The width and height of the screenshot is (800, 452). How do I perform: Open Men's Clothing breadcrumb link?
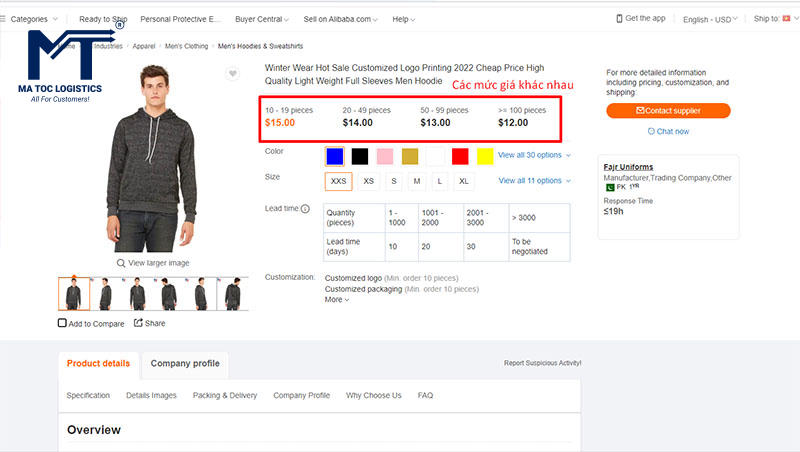pos(186,46)
